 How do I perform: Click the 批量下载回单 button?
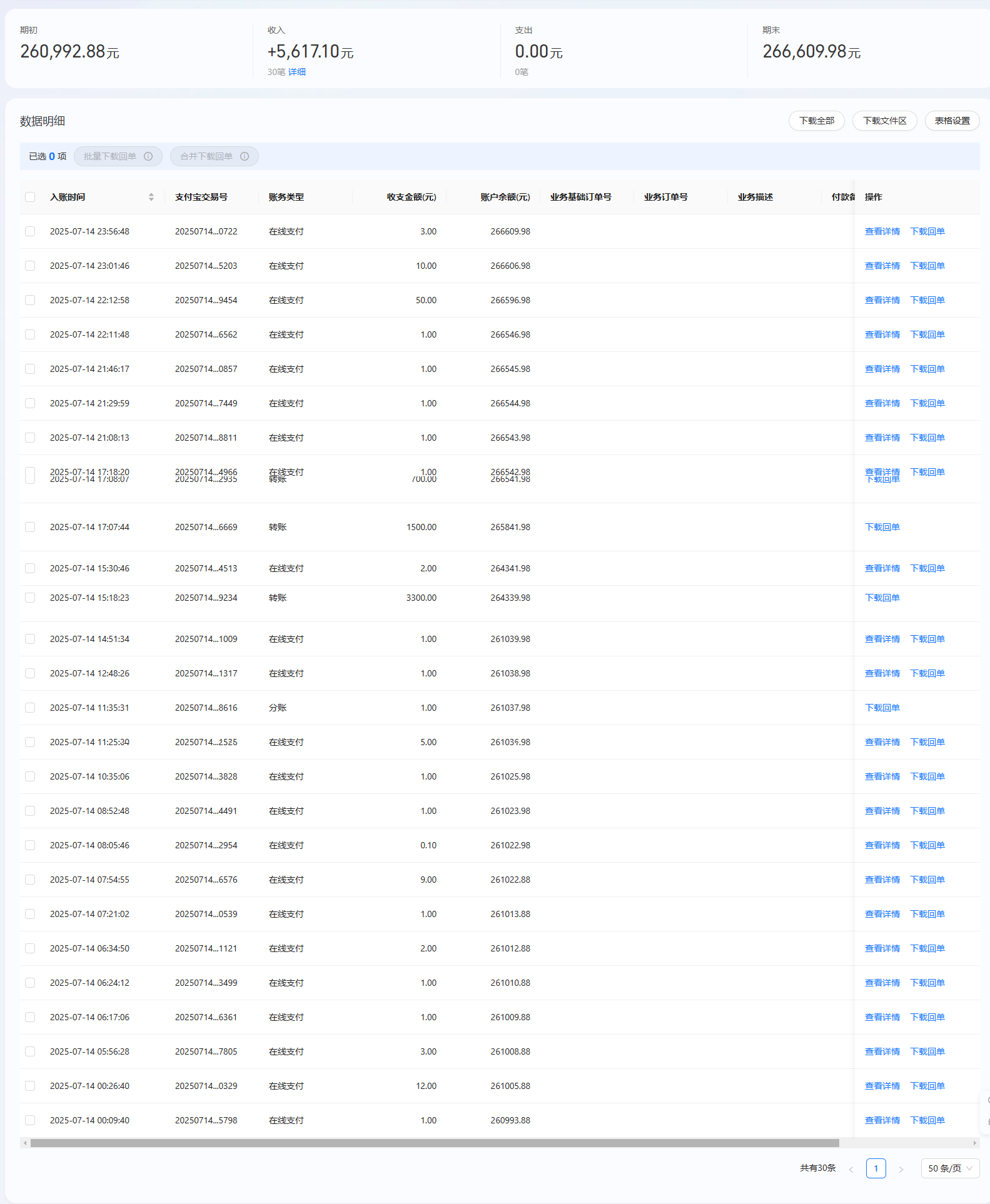tap(118, 156)
